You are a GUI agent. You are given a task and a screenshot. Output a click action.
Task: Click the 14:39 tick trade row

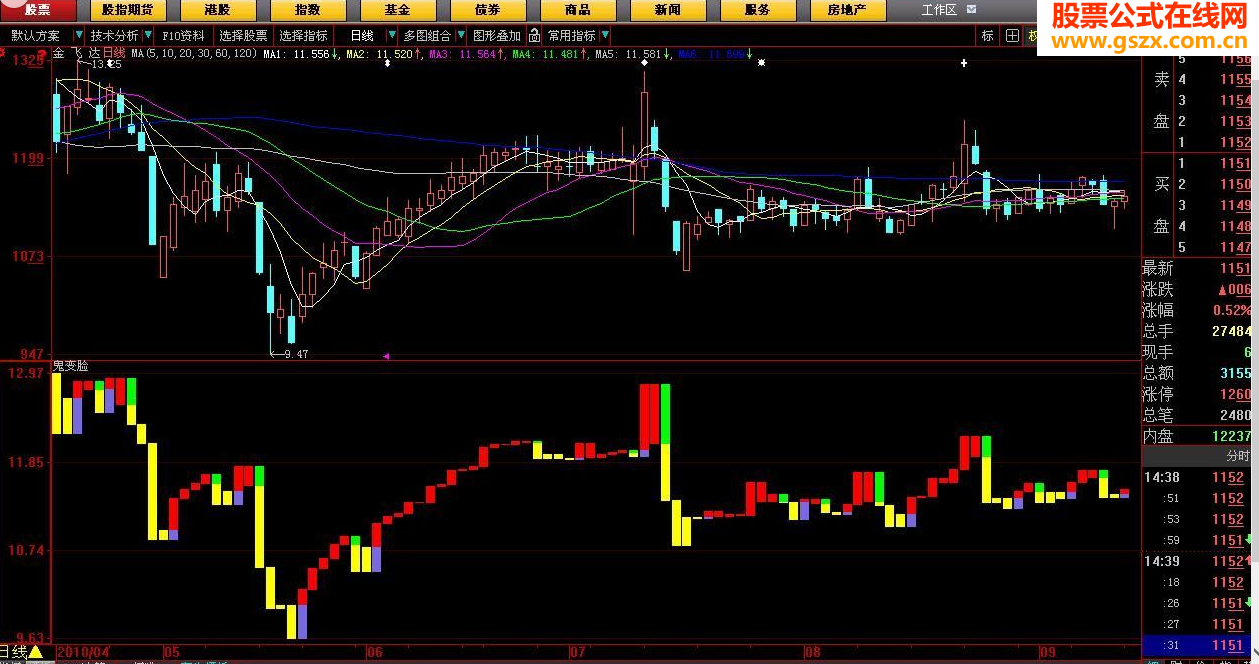tap(1197, 561)
